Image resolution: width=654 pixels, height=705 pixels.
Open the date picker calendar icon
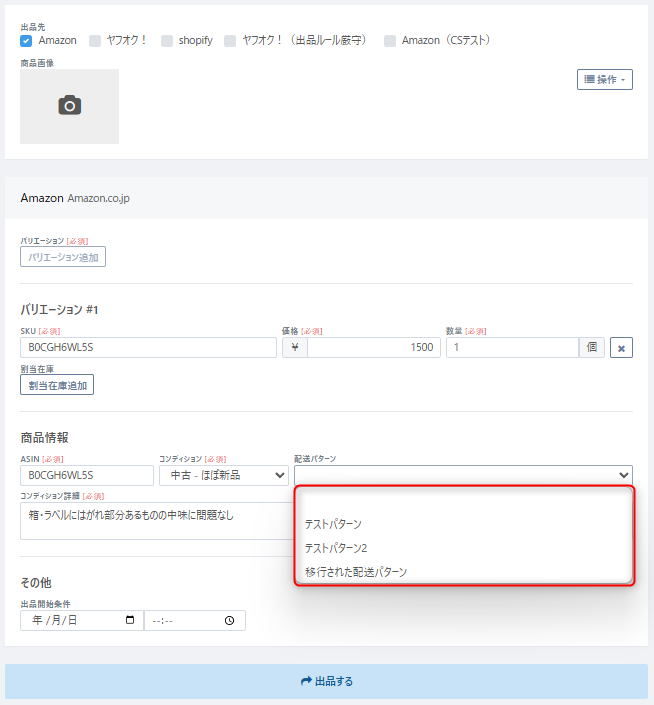click(130, 620)
